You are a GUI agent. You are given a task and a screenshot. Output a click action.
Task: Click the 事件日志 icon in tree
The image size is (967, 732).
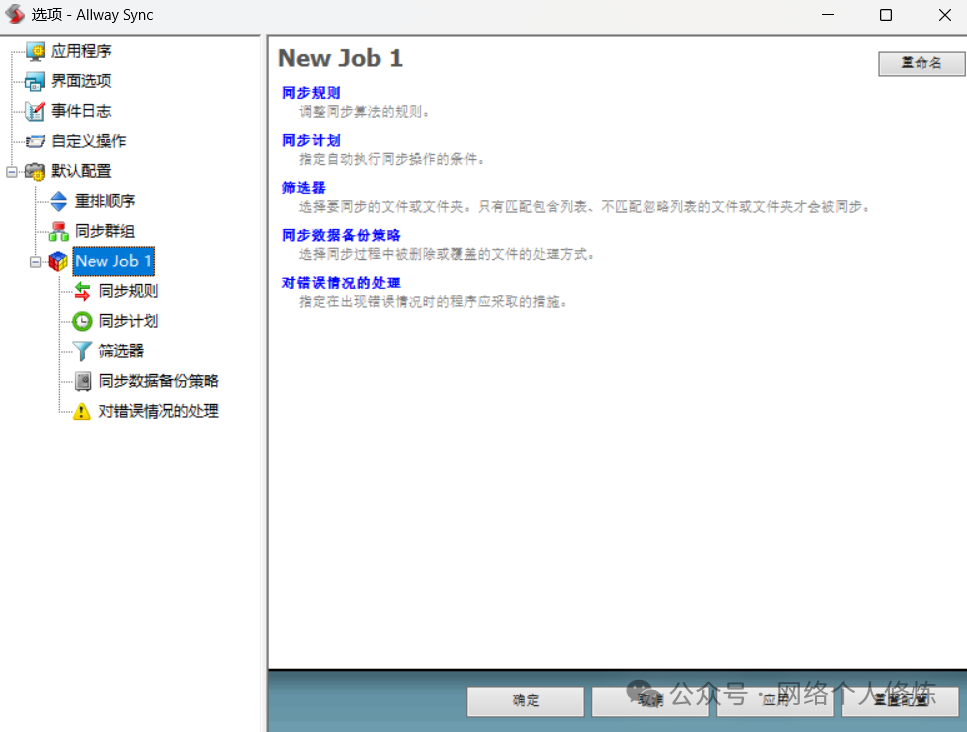click(x=35, y=111)
